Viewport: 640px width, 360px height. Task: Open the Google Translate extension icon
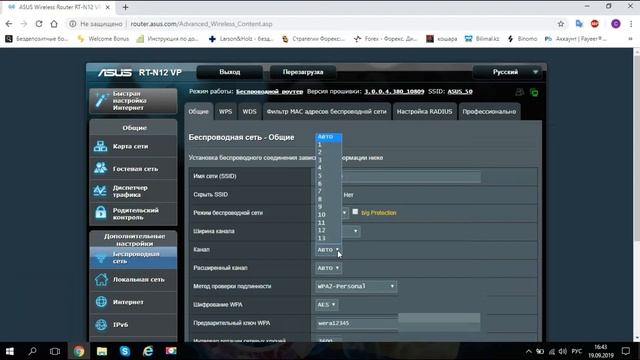(579, 24)
